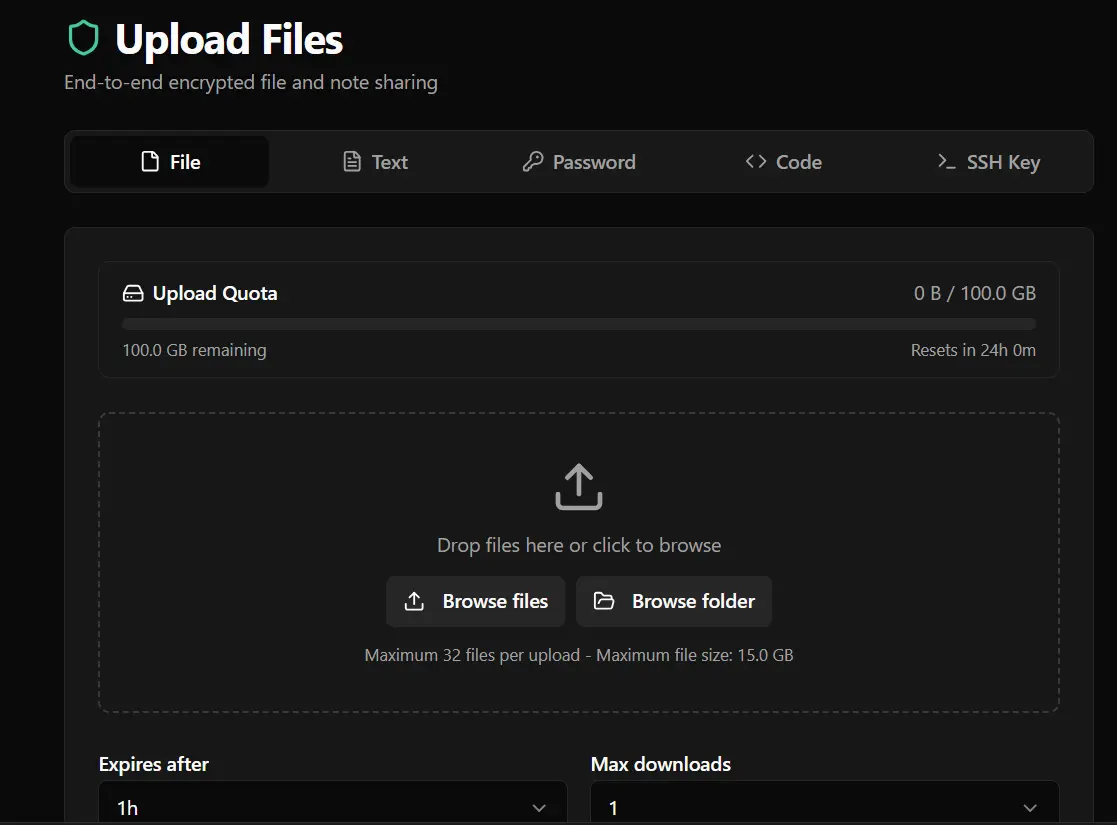
Task: Click the 'Upload Quota' label
Action: (x=215, y=294)
